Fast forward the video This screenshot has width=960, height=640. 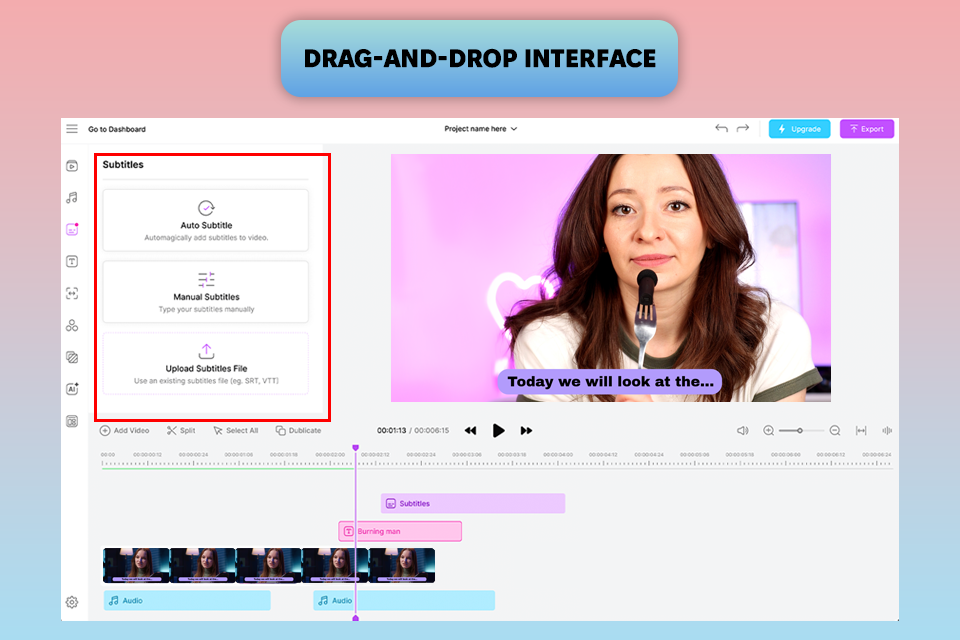526,431
